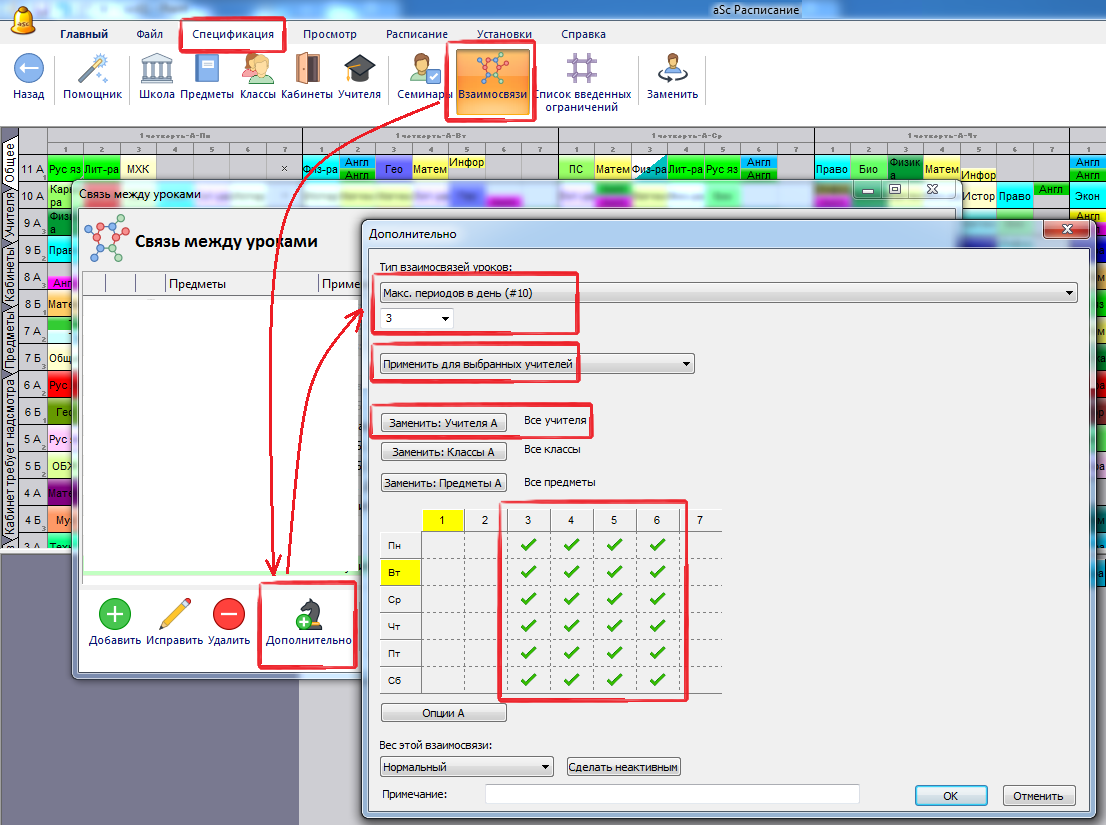Click the Назад back arrow icon
1106x825 pixels.
[29, 70]
